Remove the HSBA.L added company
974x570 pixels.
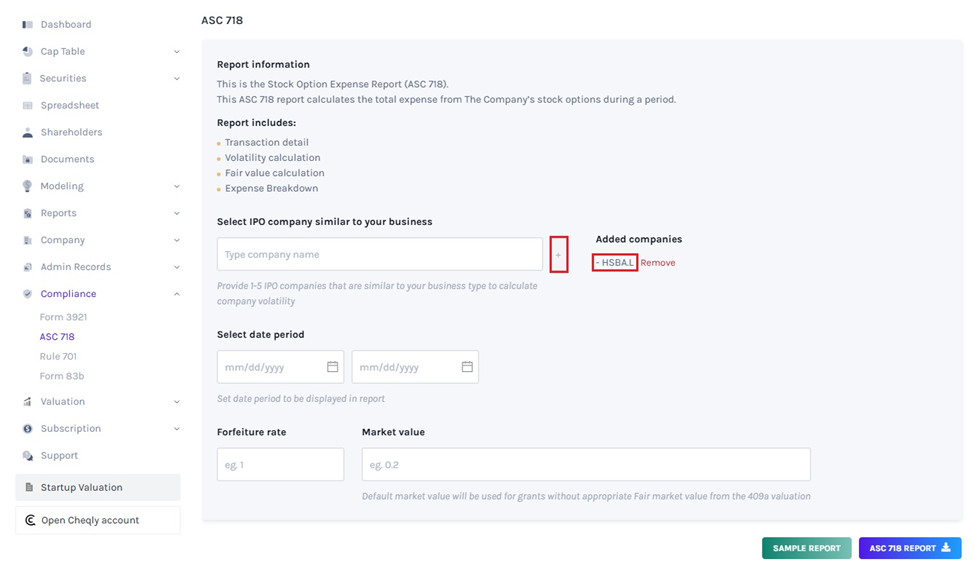pyautogui.click(x=658, y=263)
